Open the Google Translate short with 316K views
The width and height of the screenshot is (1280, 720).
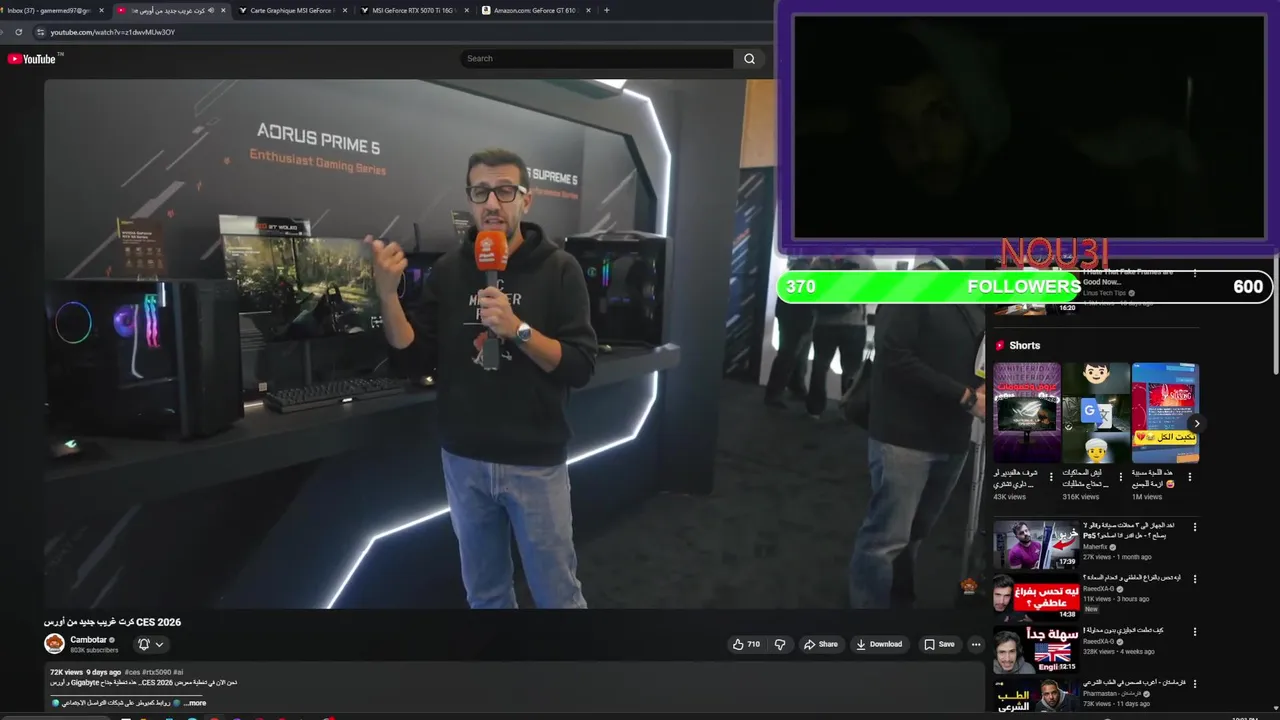tap(1095, 413)
